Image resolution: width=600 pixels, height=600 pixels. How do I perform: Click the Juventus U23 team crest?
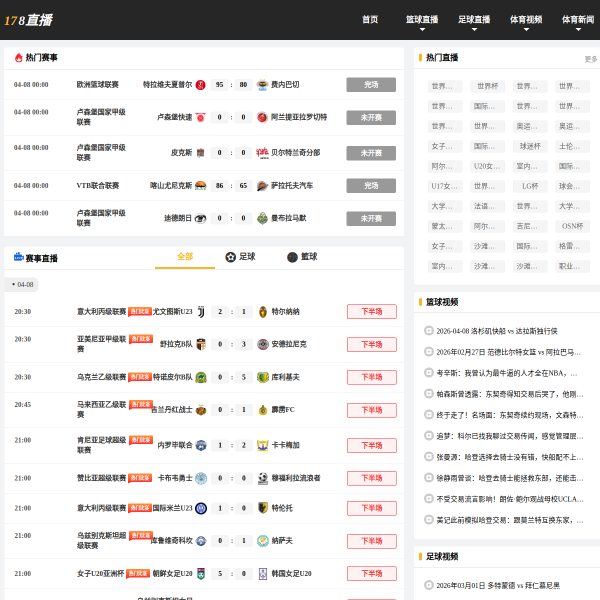pyautogui.click(x=200, y=311)
